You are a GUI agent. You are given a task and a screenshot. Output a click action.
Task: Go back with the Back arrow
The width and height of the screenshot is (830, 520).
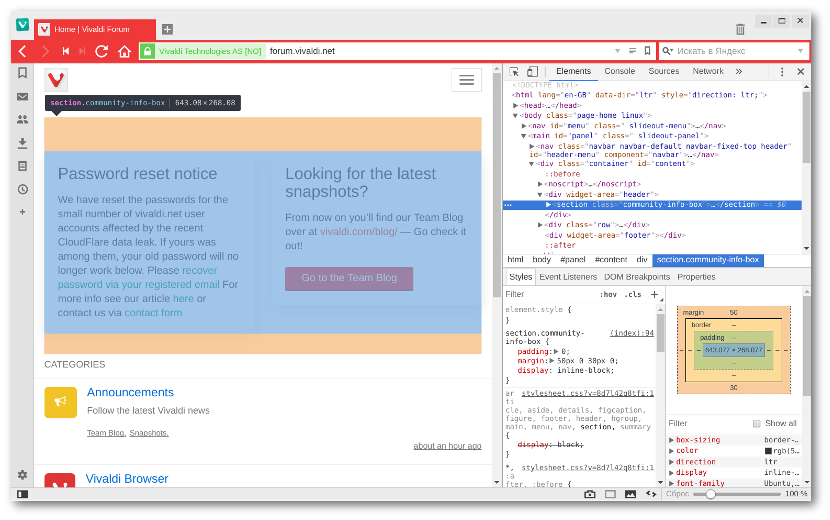tap(23, 51)
